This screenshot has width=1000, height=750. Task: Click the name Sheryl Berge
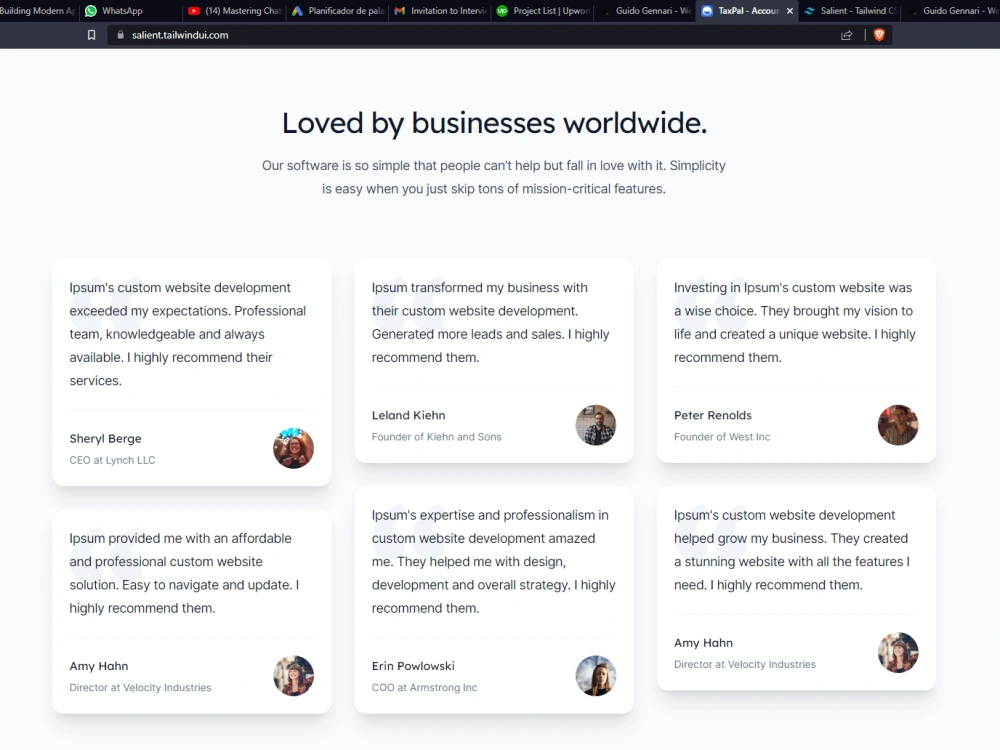click(105, 439)
